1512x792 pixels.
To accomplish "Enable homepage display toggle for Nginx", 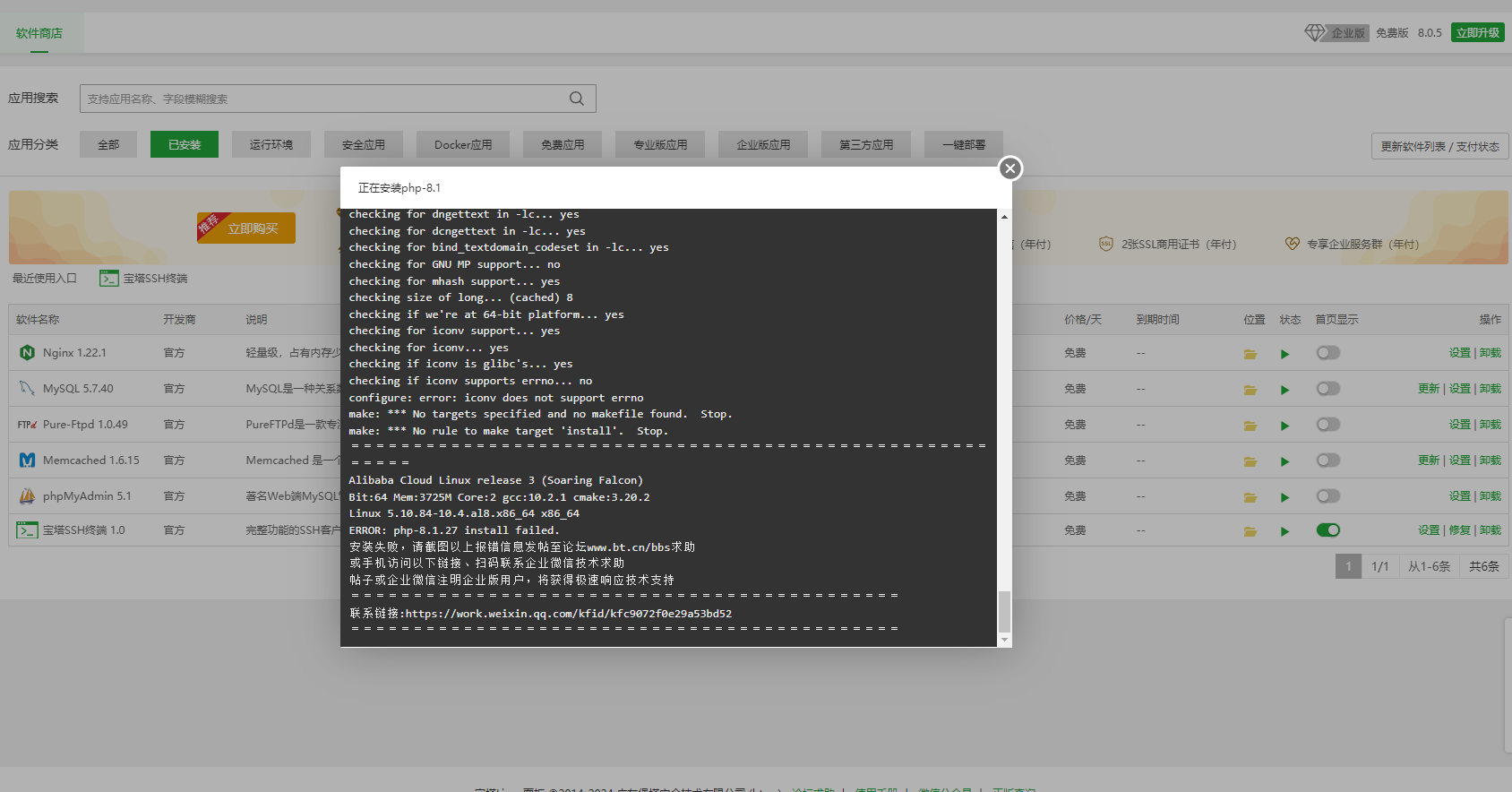I will click(1328, 353).
